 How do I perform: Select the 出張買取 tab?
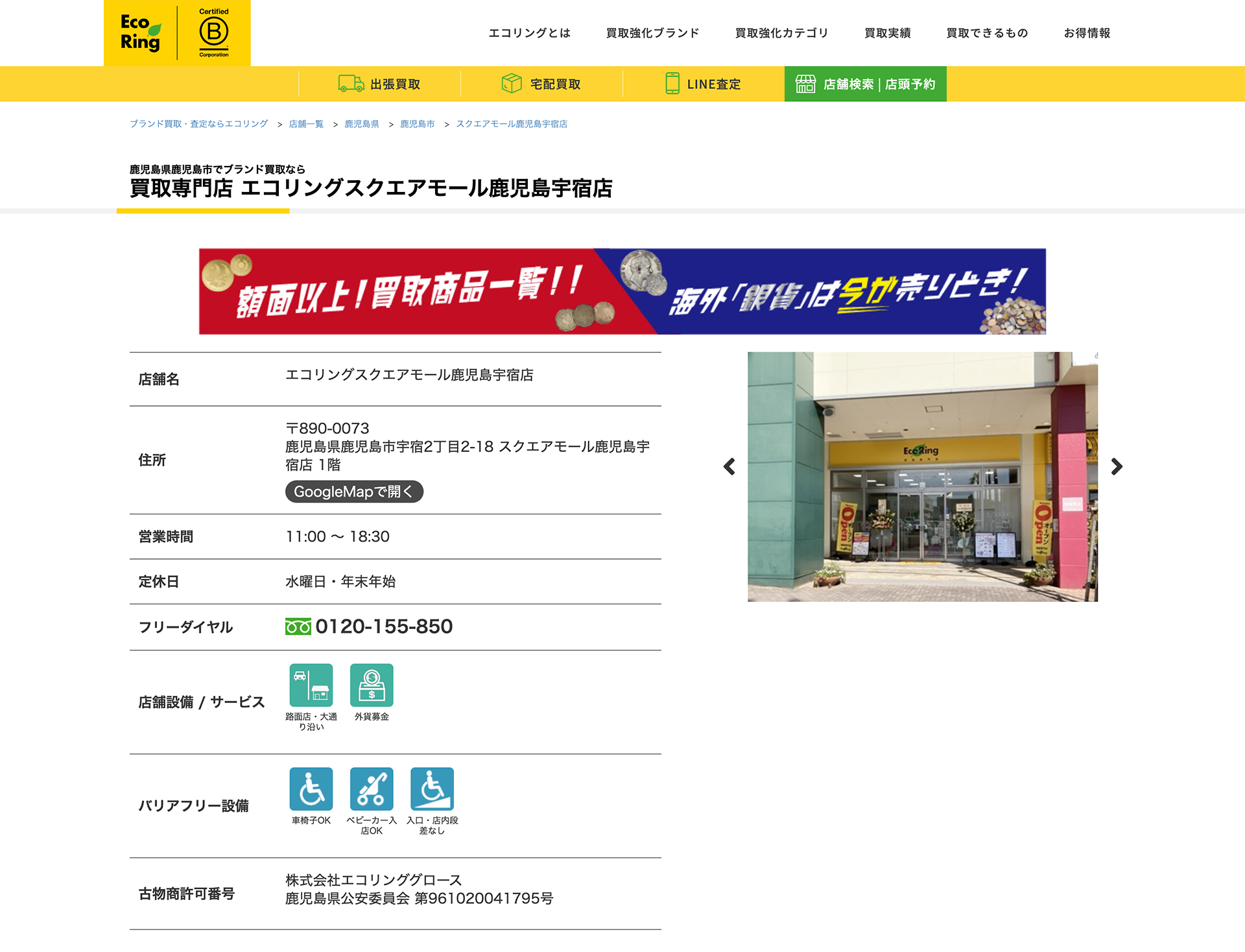click(379, 84)
